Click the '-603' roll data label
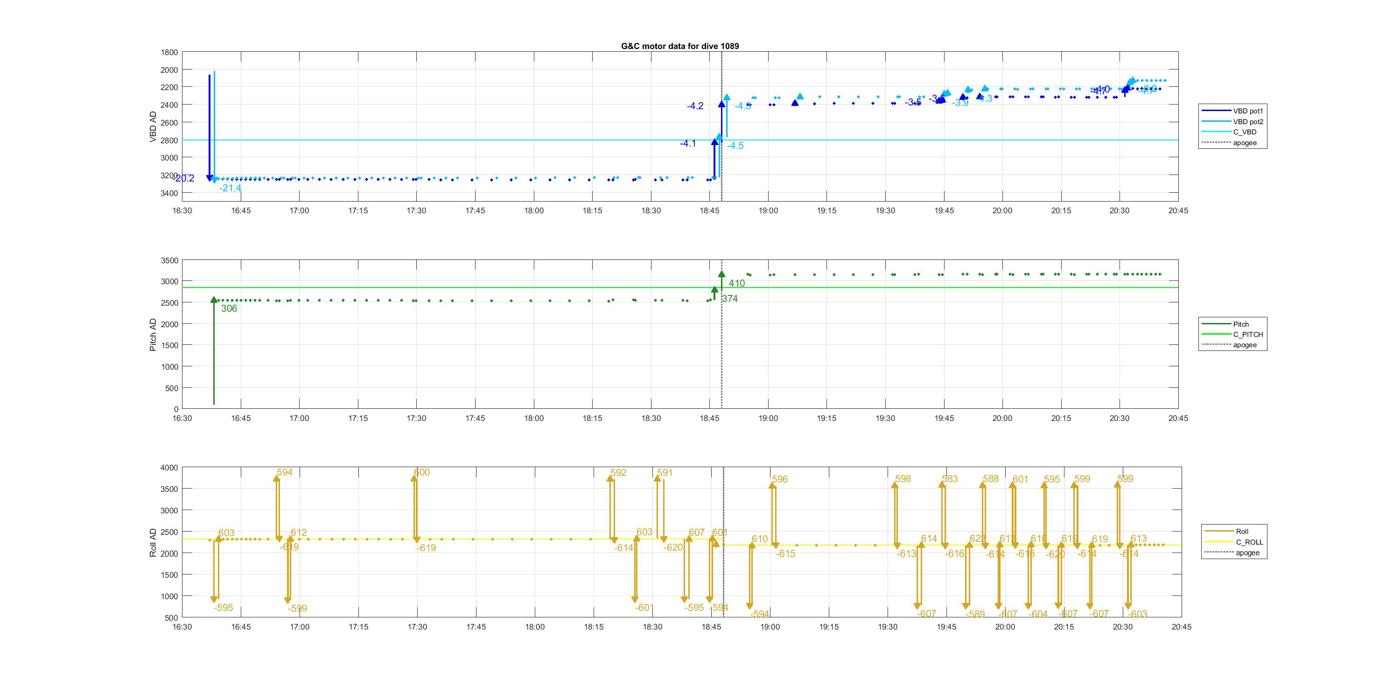 pos(1137,614)
